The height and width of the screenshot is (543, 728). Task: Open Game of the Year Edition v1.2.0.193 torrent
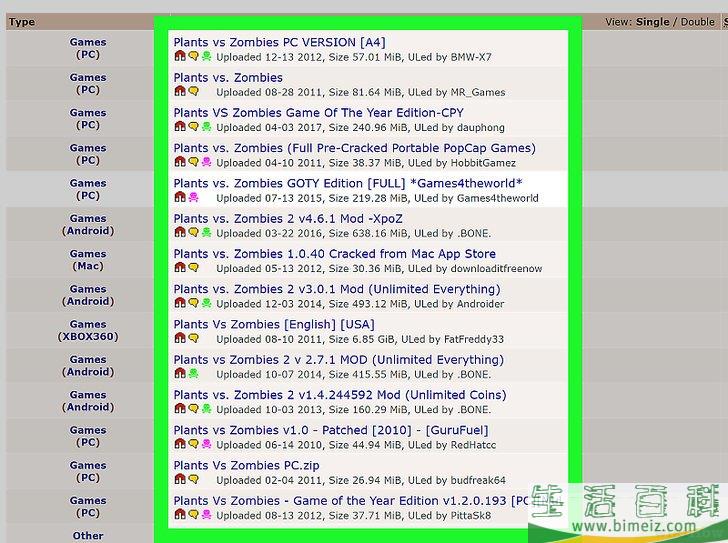pos(351,501)
